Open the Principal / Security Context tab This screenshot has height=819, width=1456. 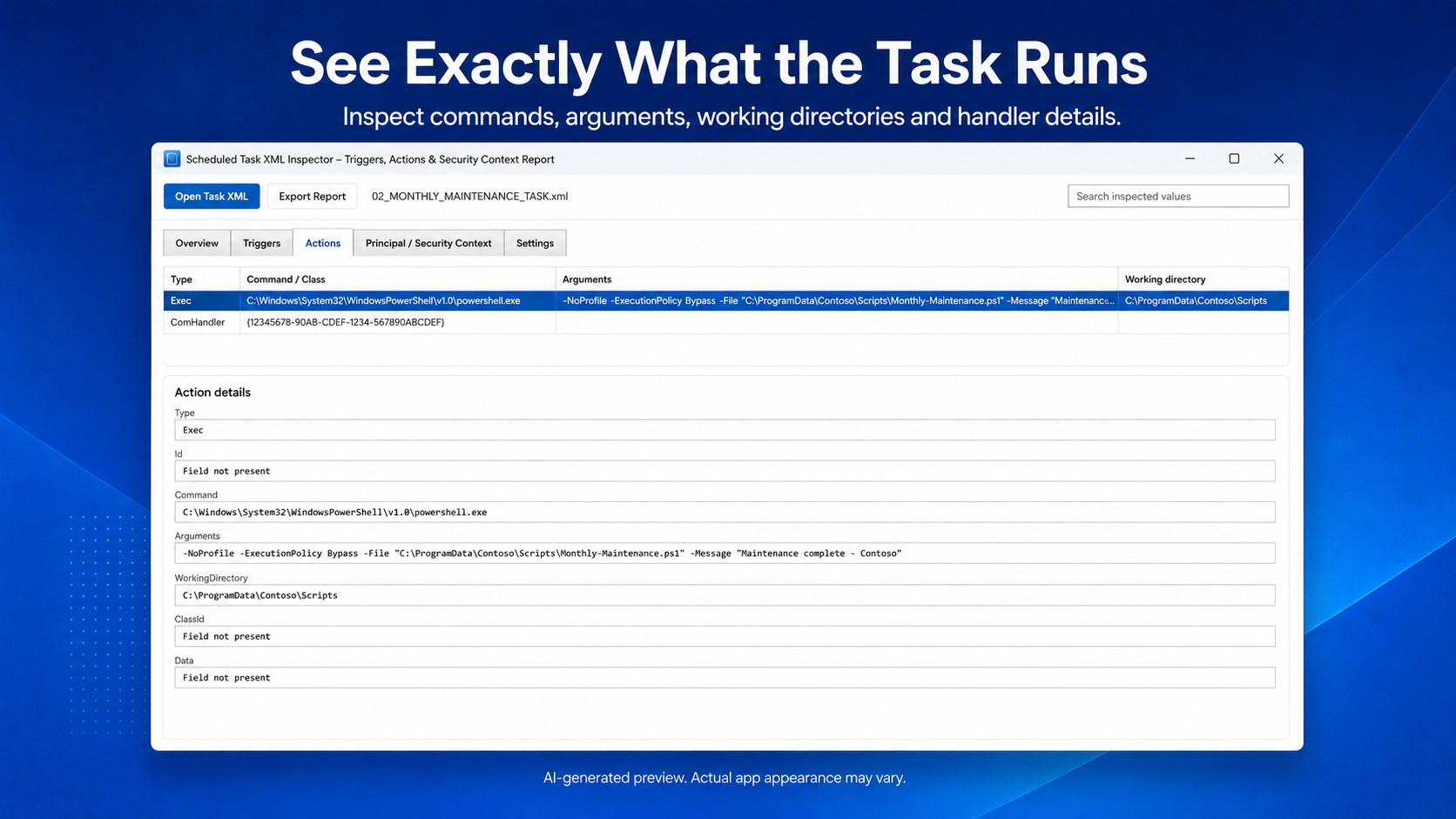tap(428, 243)
